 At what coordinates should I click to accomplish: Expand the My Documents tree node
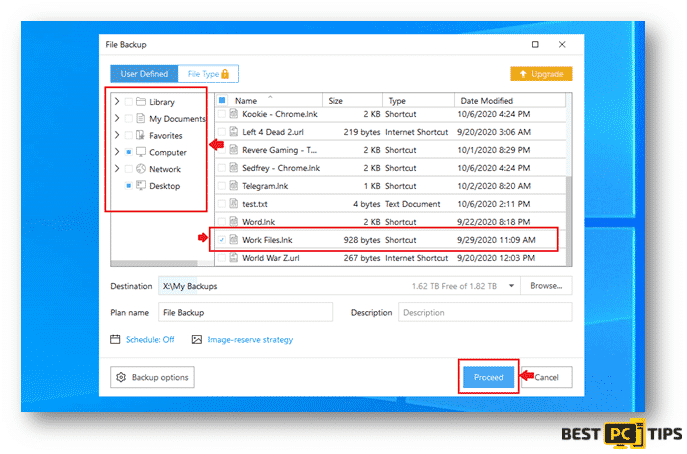[x=117, y=118]
